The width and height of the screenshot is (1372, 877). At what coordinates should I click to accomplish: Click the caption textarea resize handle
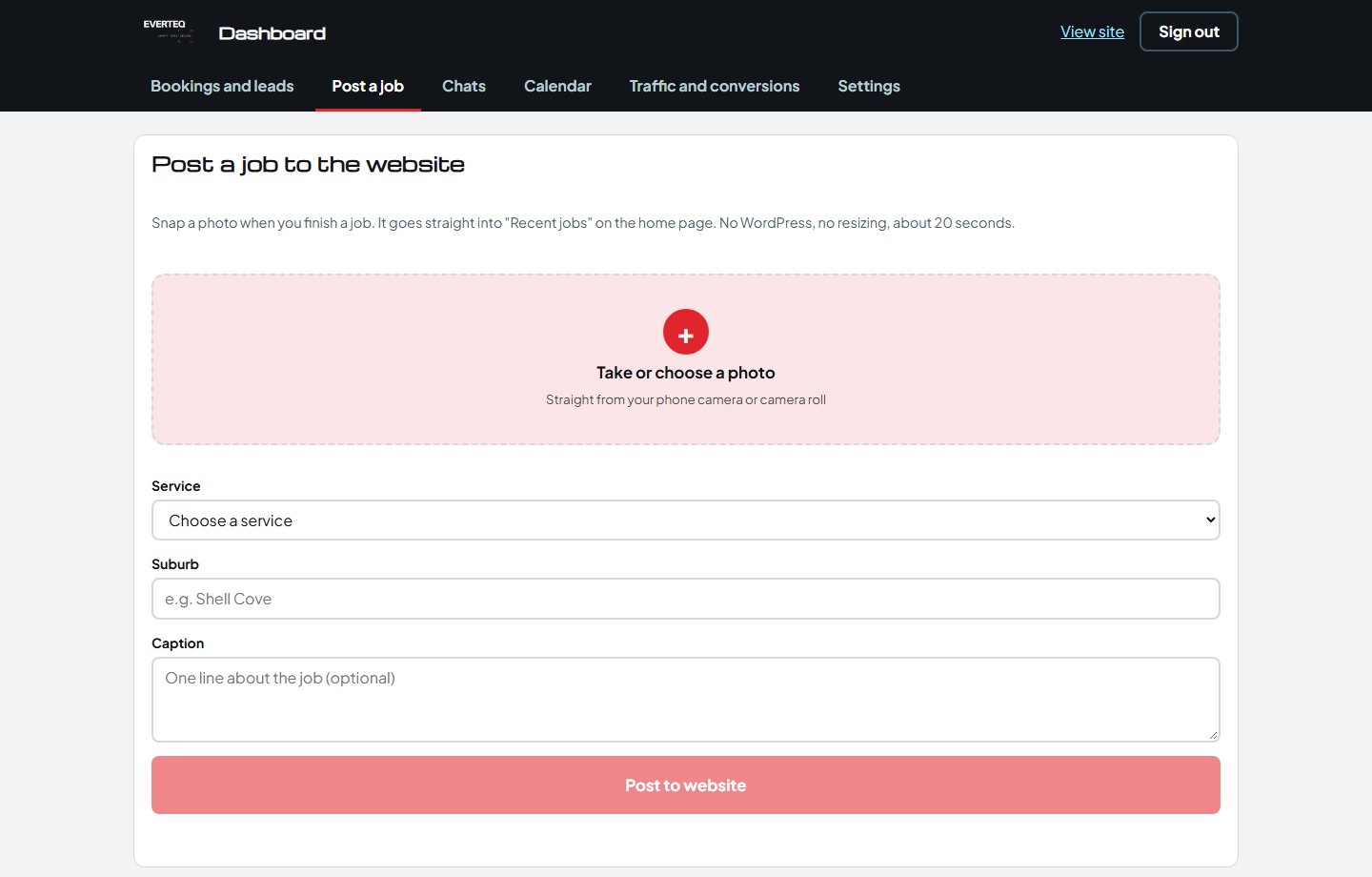[x=1213, y=735]
